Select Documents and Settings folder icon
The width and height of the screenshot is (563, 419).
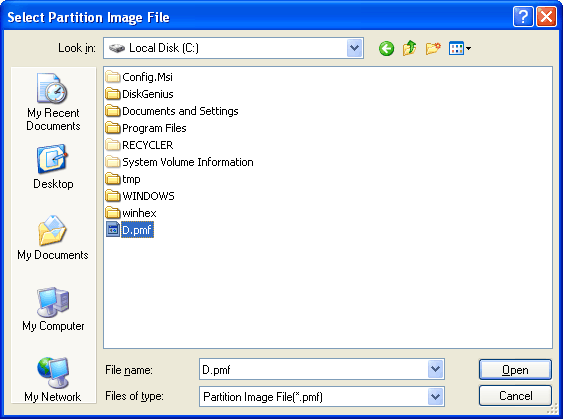tap(113, 111)
